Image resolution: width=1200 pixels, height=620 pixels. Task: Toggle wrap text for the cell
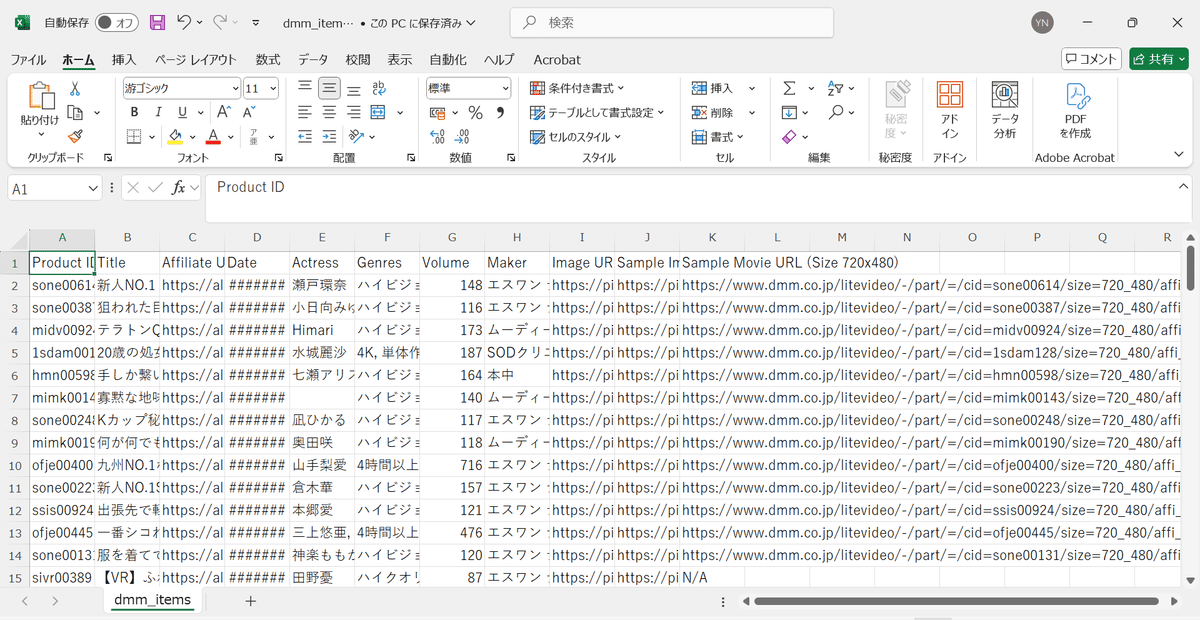[x=379, y=88]
